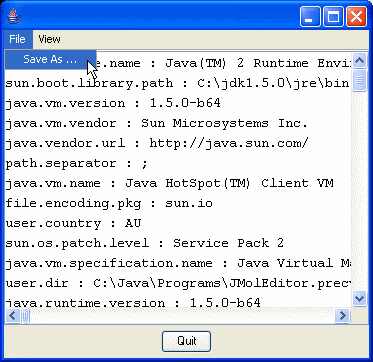Screen dimensions: 373x362
Task: Open the File menu
Action: pos(18,39)
